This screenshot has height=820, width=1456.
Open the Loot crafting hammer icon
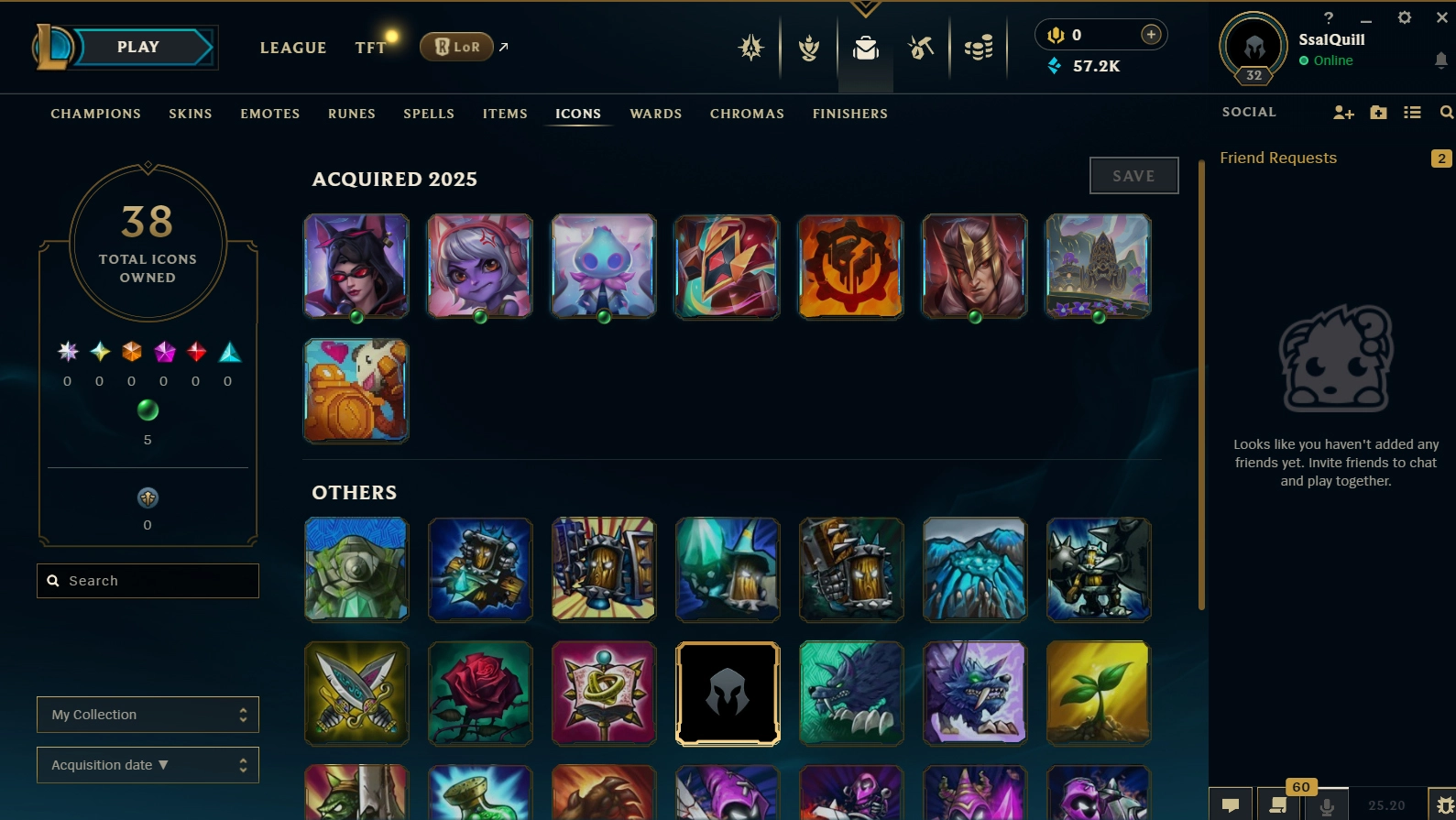tap(921, 48)
